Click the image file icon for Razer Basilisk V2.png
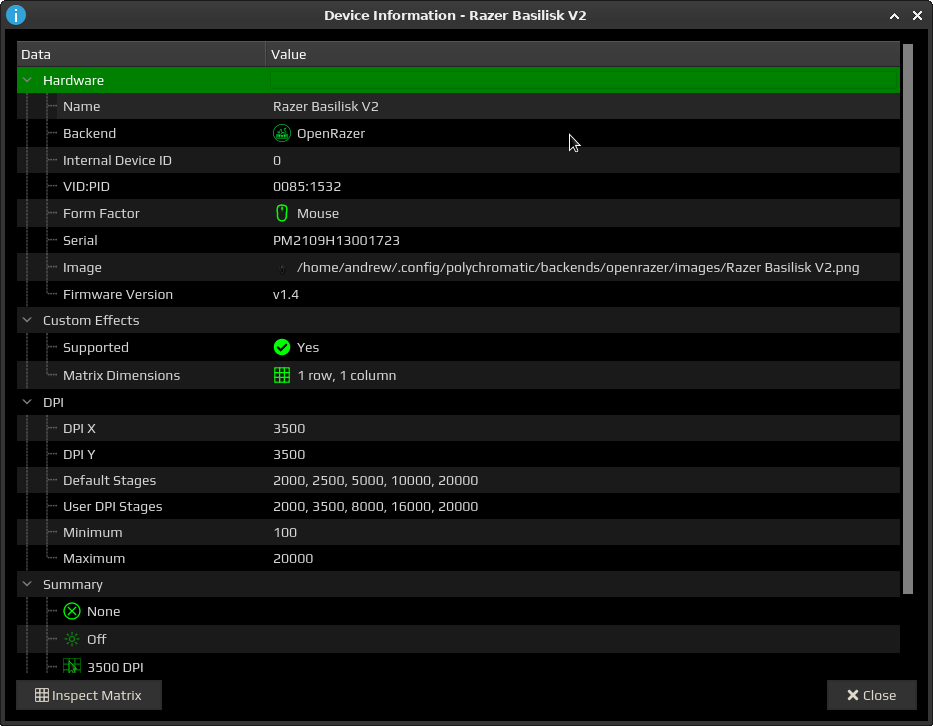Image resolution: width=933 pixels, height=726 pixels. pyautogui.click(x=281, y=267)
